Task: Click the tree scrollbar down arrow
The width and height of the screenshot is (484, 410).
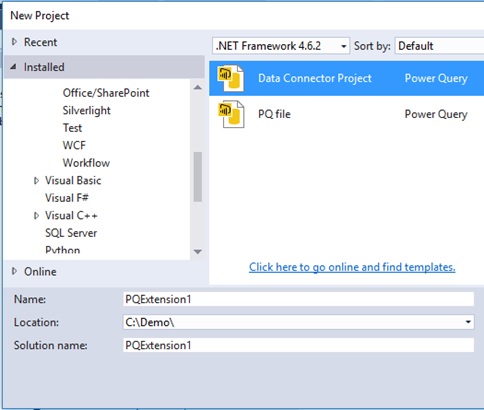Action: tap(198, 252)
